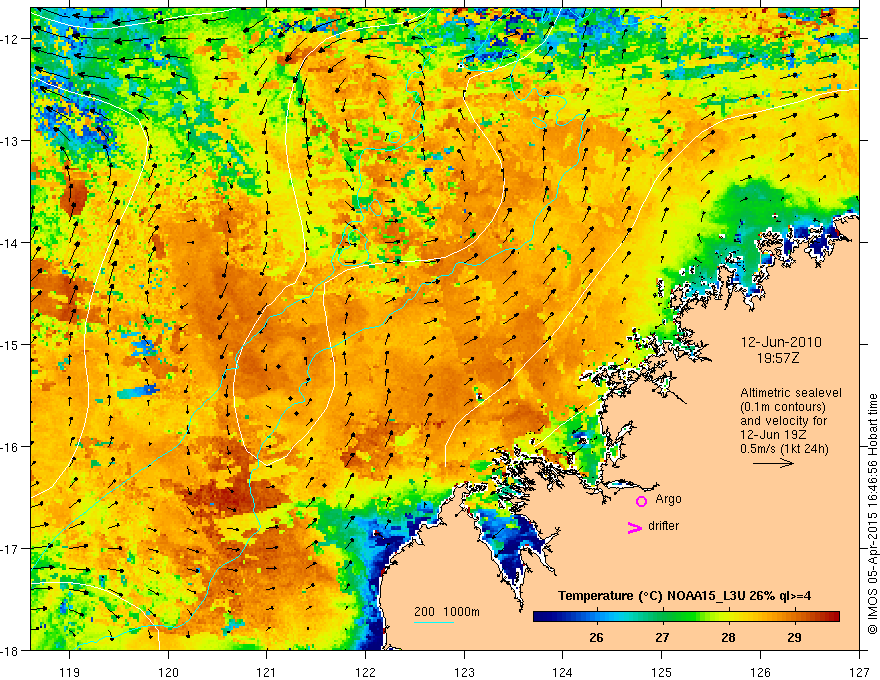The image size is (880, 680).
Task: Click the temperature color bar
Action: click(x=686, y=617)
